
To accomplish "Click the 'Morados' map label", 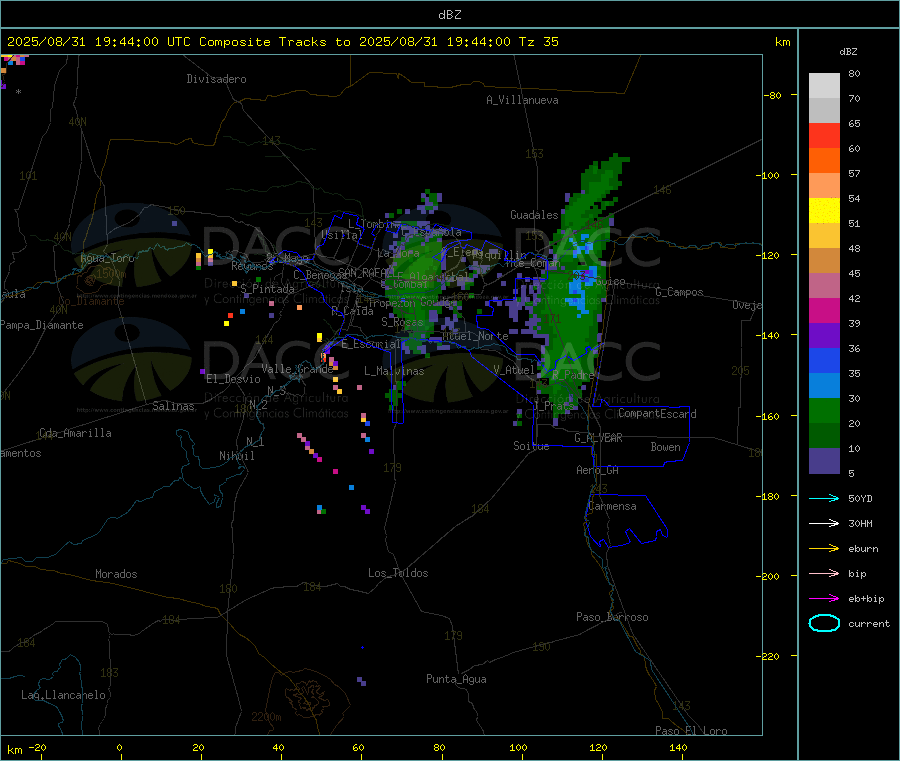I will [x=116, y=574].
